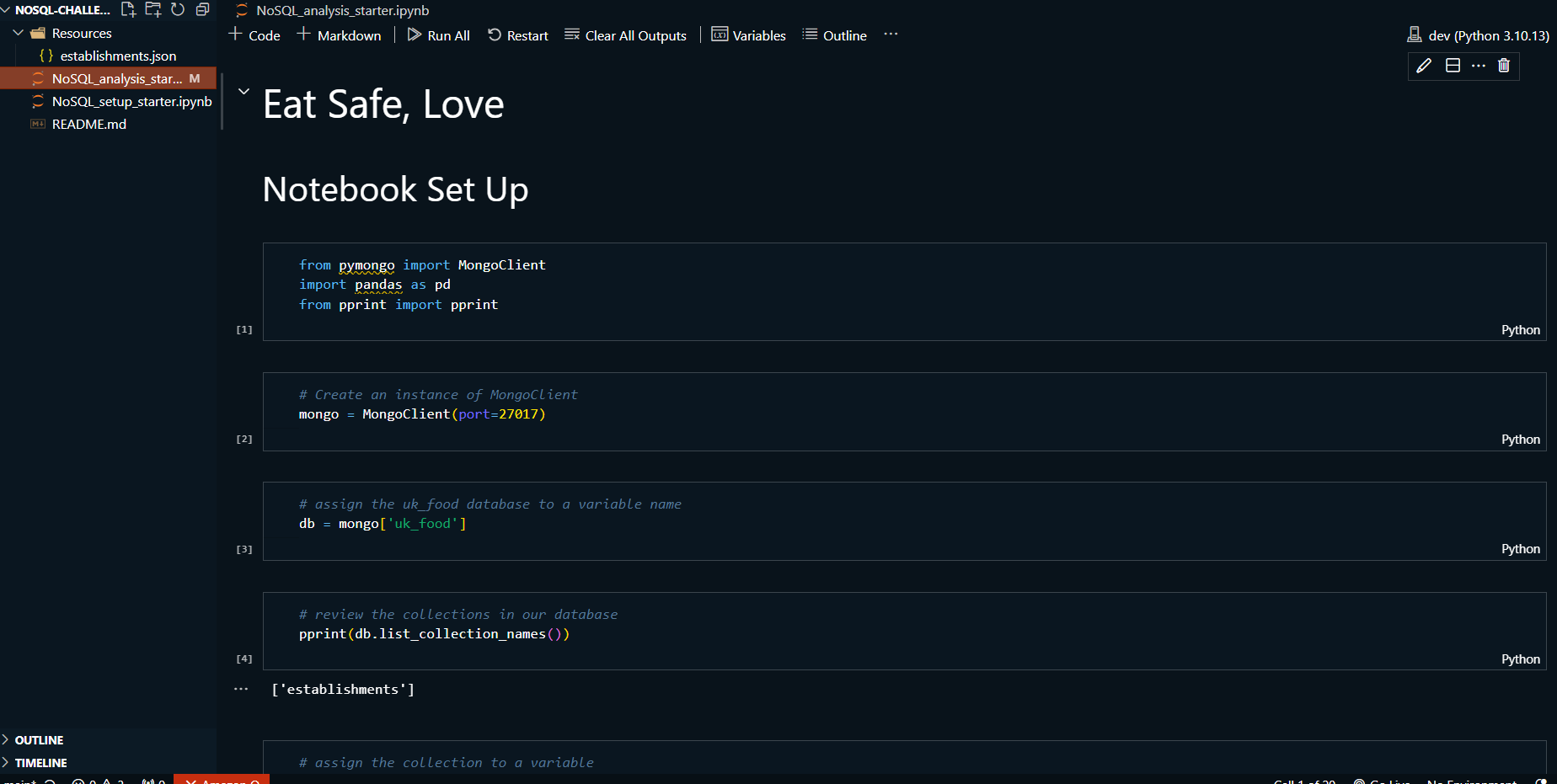1557x784 pixels.
Task: Expand the OUTLINE panel
Action: [39, 740]
